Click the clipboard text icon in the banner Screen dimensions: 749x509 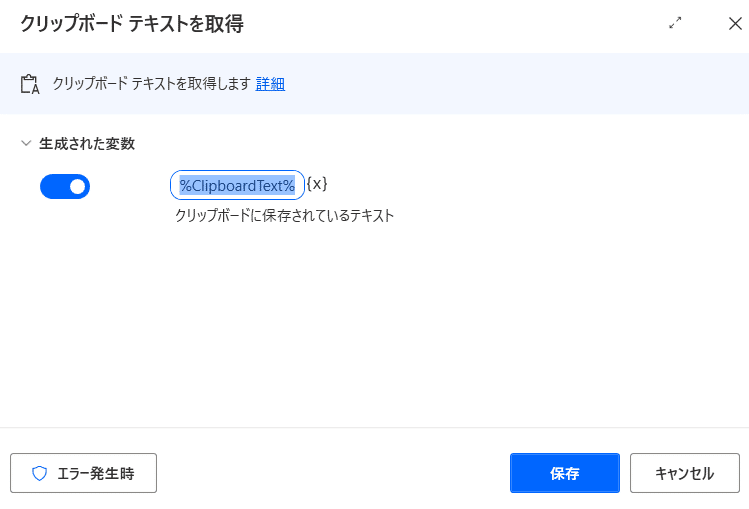point(30,84)
